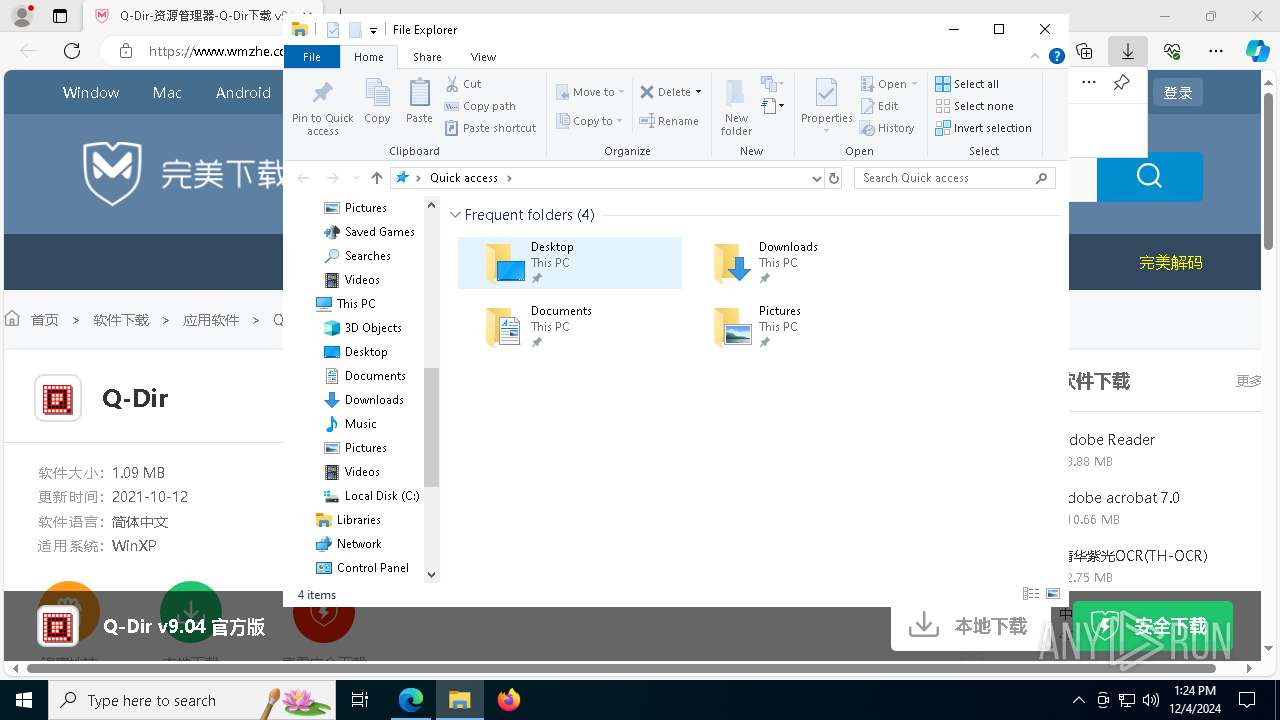
Task: Click Pin to Quick access icon
Action: 322,107
